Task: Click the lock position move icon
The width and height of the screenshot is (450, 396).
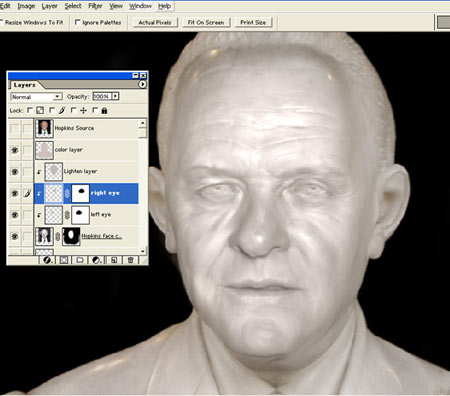Action: 83,110
